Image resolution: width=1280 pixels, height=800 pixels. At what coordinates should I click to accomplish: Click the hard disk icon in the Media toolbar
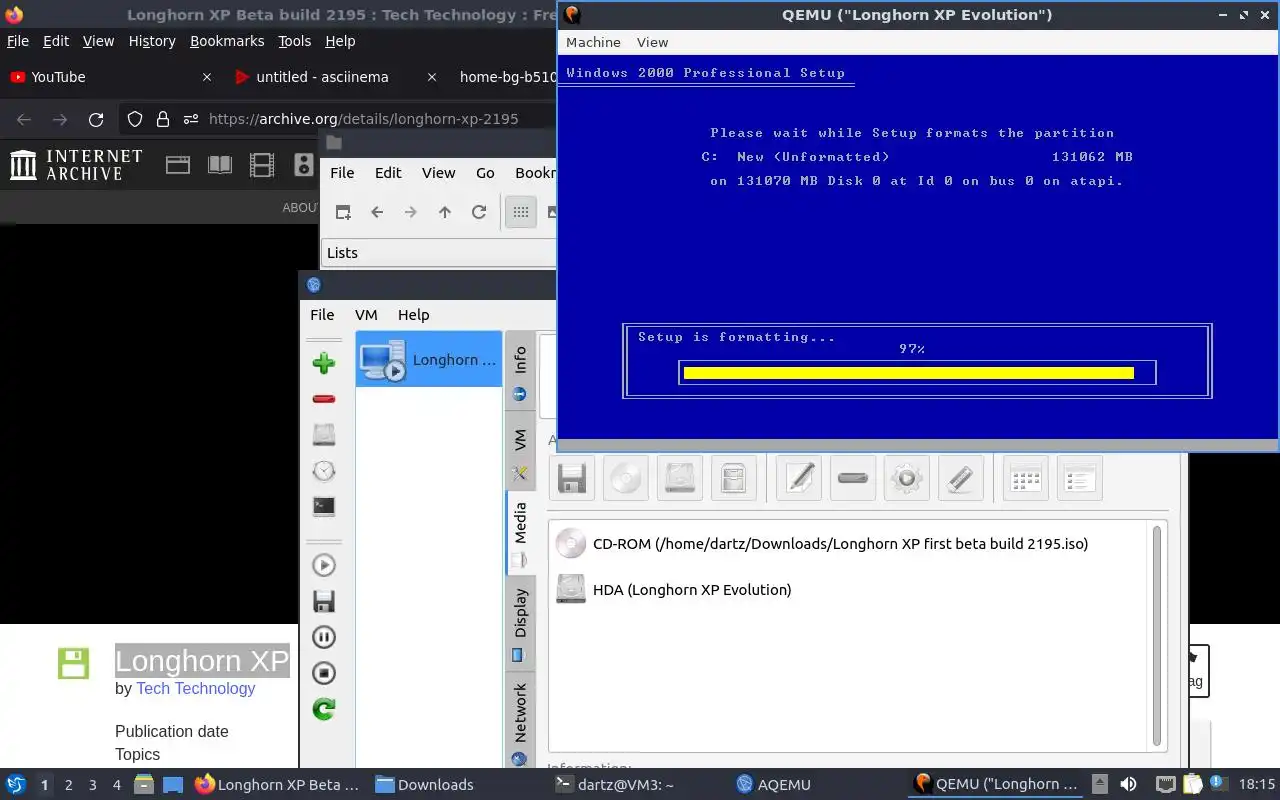[680, 478]
